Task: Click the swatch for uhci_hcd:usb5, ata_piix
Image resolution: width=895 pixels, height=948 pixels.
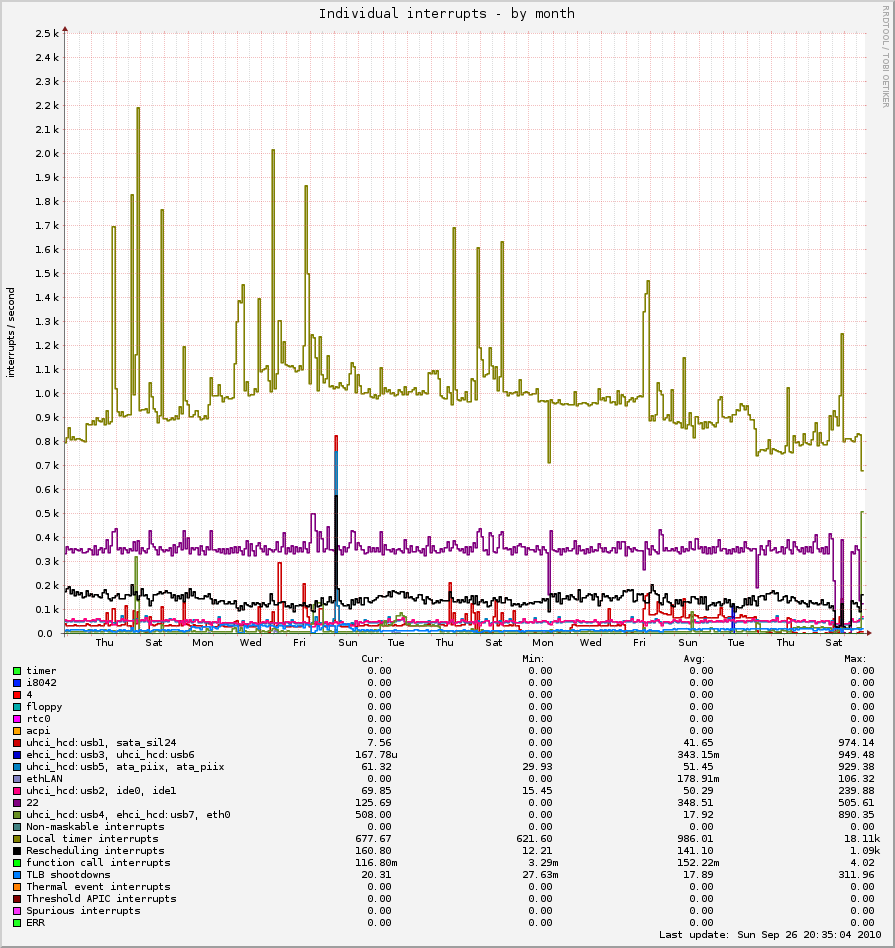Action: (x=17, y=767)
